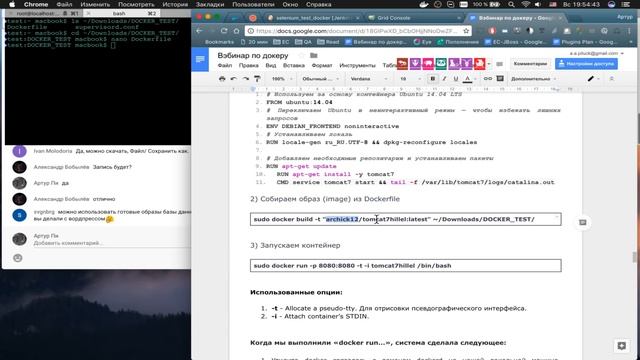Print the Google Docs document
The height and width of the screenshot is (360, 640).
222,79
